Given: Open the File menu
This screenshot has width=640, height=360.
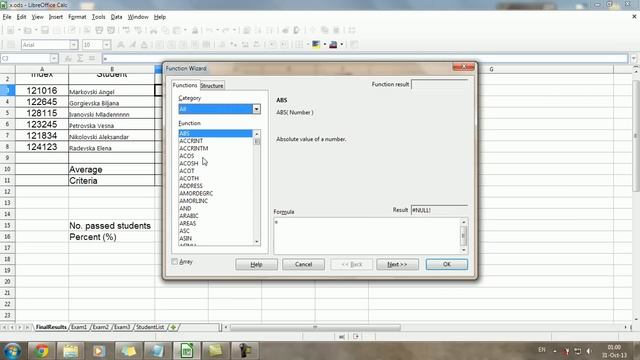Looking at the screenshot, I should click(7, 17).
